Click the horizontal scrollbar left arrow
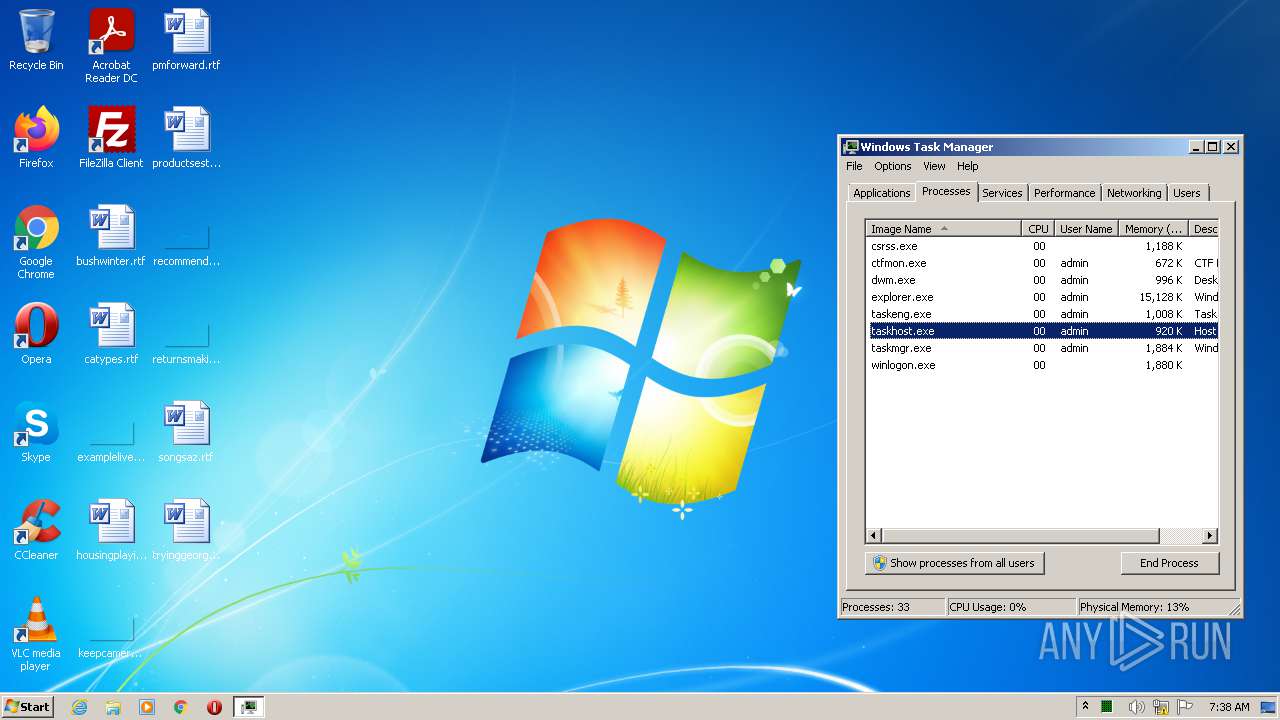The height and width of the screenshot is (720, 1280). click(x=874, y=536)
